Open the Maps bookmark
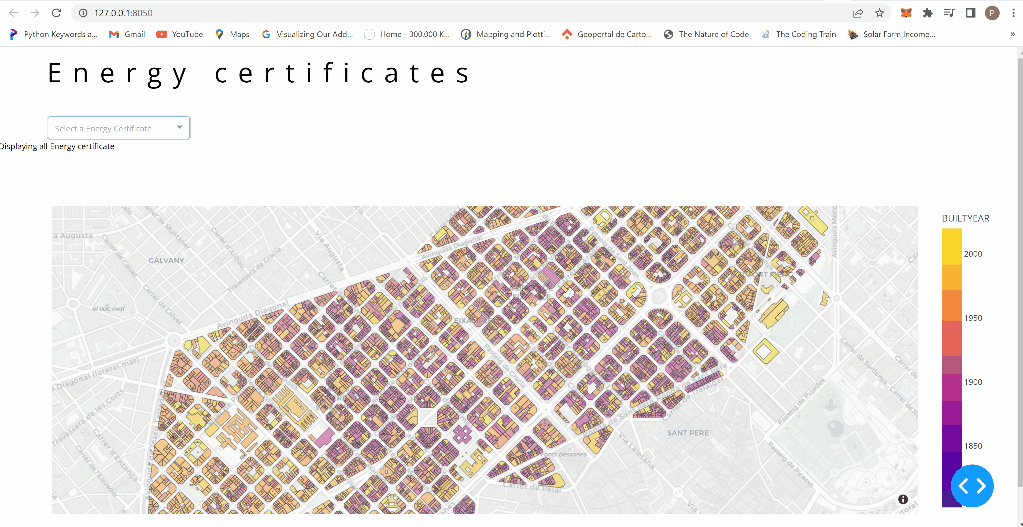 point(232,34)
